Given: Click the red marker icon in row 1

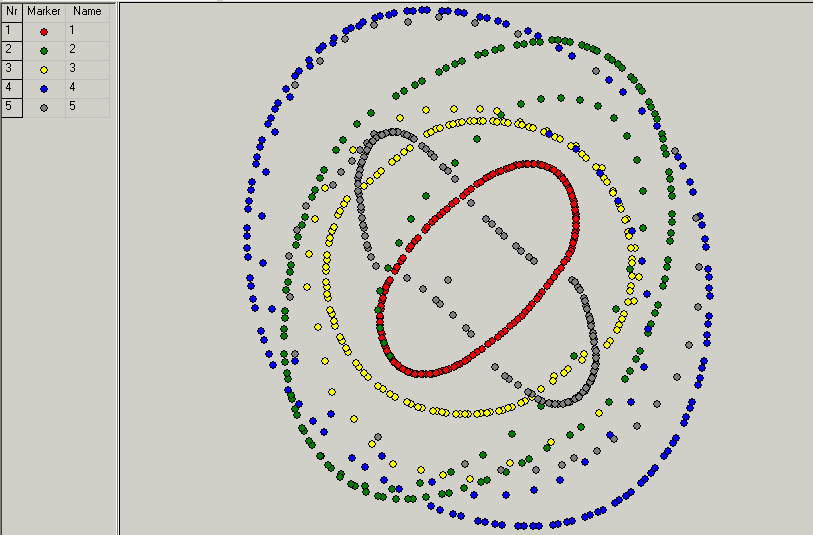Looking at the screenshot, I should pyautogui.click(x=44, y=31).
